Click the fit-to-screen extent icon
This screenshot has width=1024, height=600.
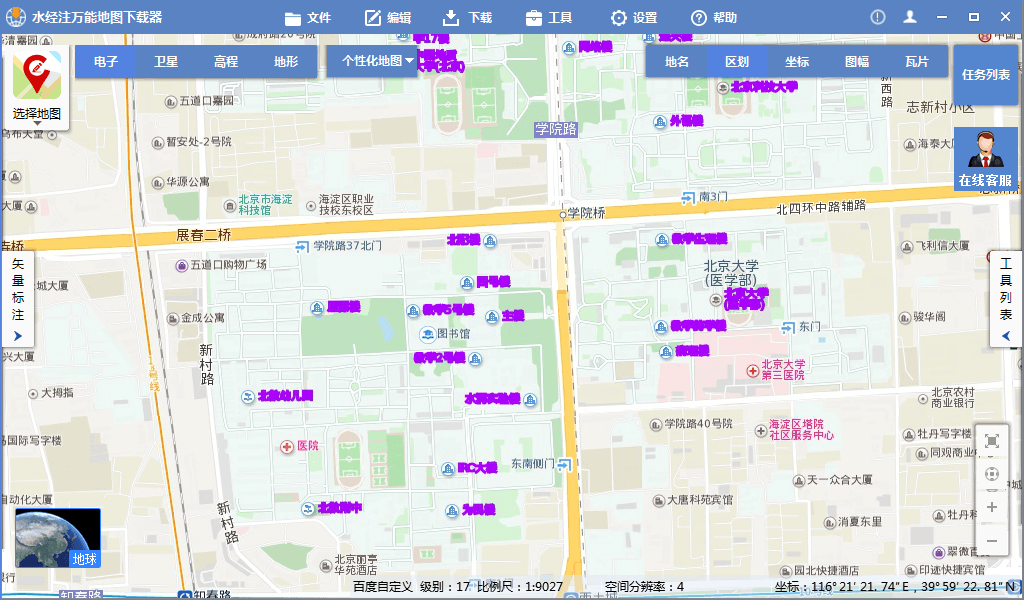point(991,441)
